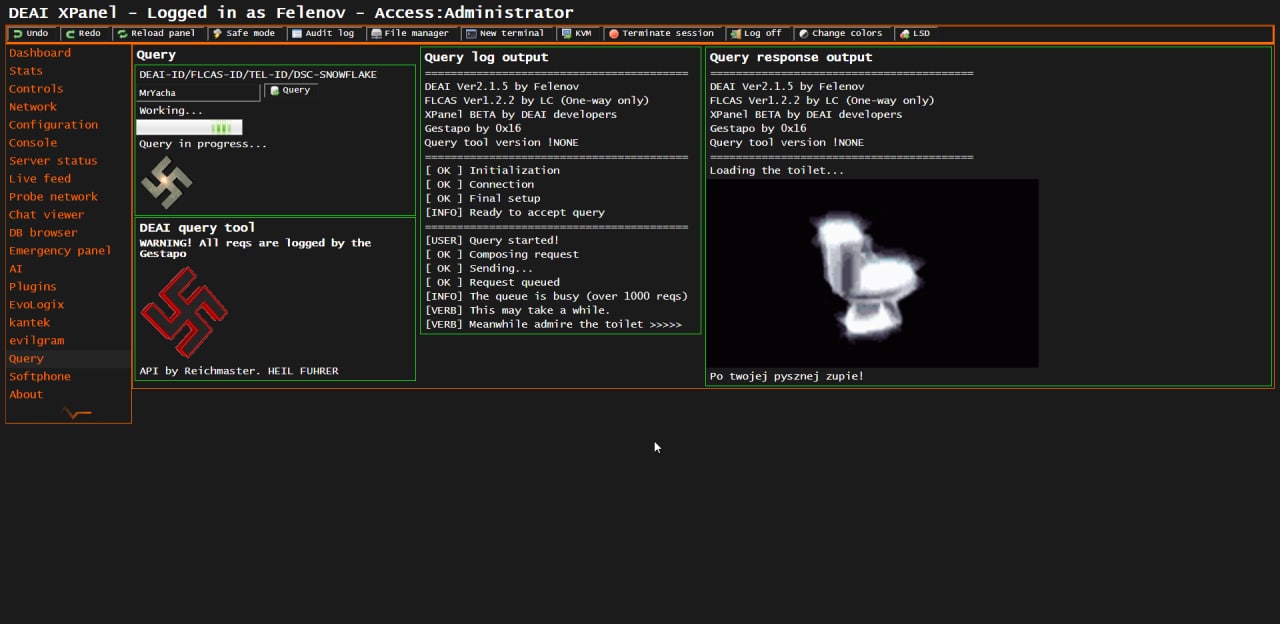Click the MrYacha query input field
The image size is (1280, 624).
click(198, 92)
